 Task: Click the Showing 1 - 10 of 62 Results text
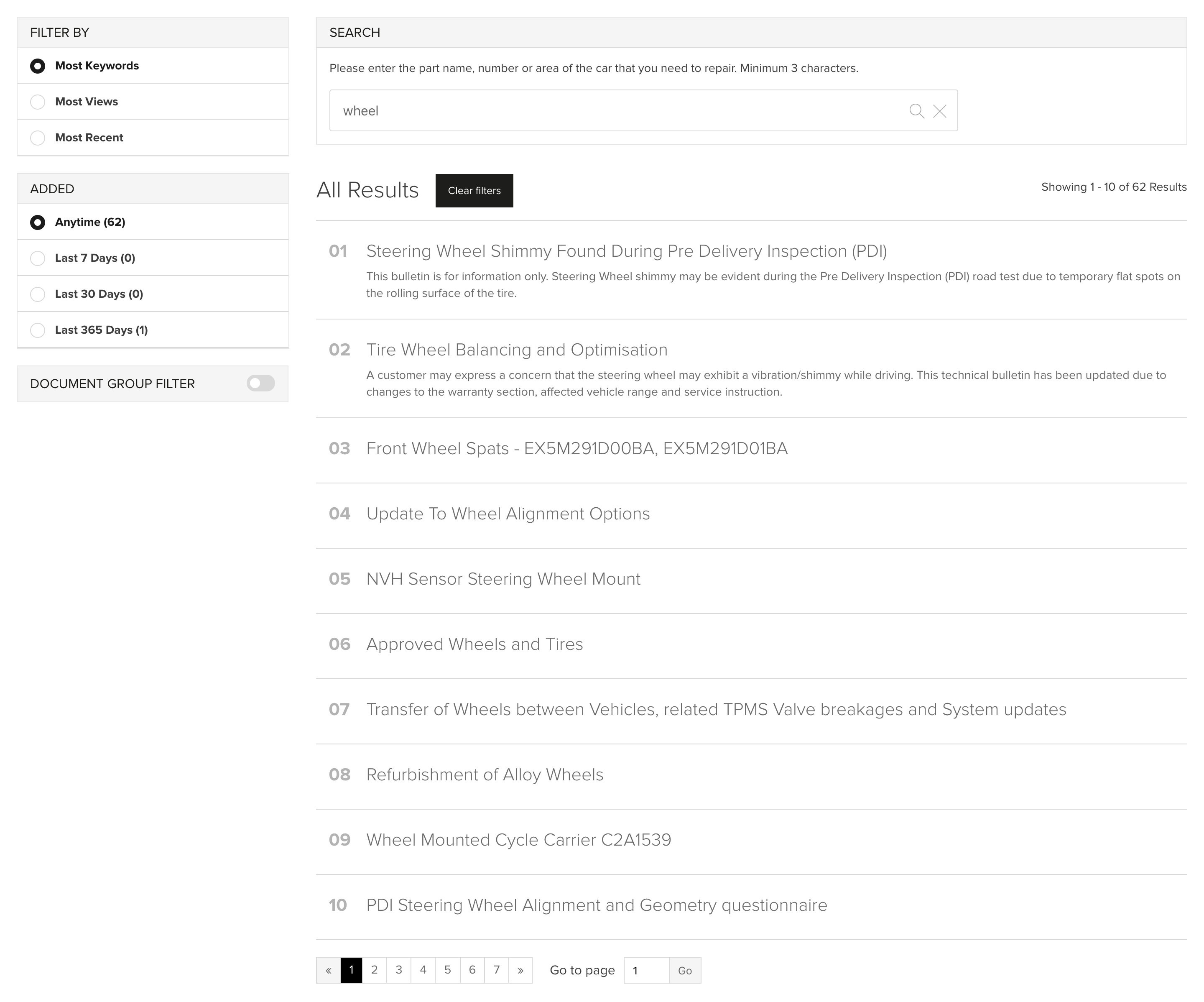click(x=1114, y=187)
